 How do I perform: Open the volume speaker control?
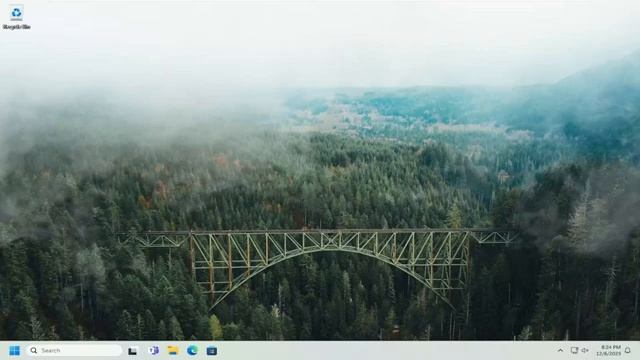585,350
